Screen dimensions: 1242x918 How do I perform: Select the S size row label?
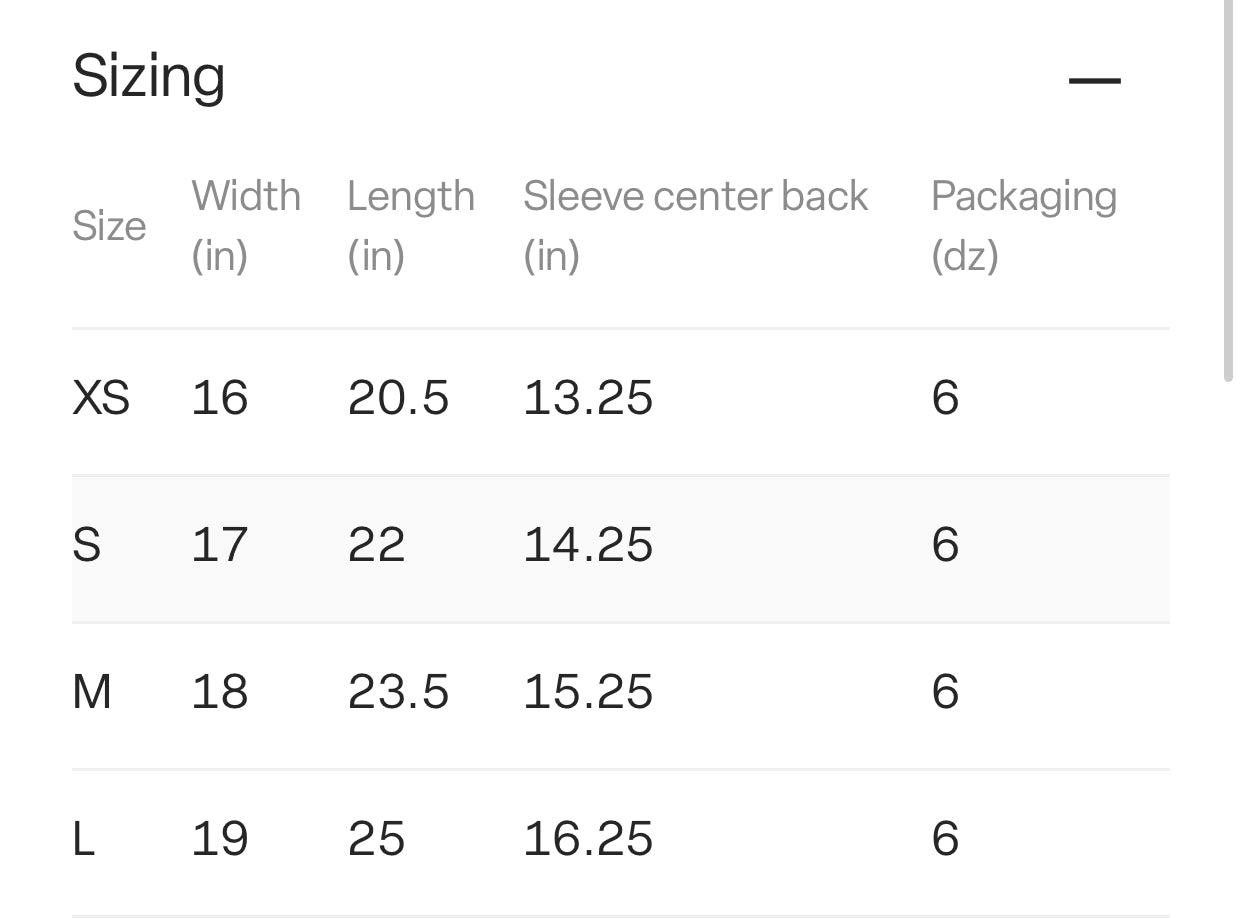click(87, 545)
